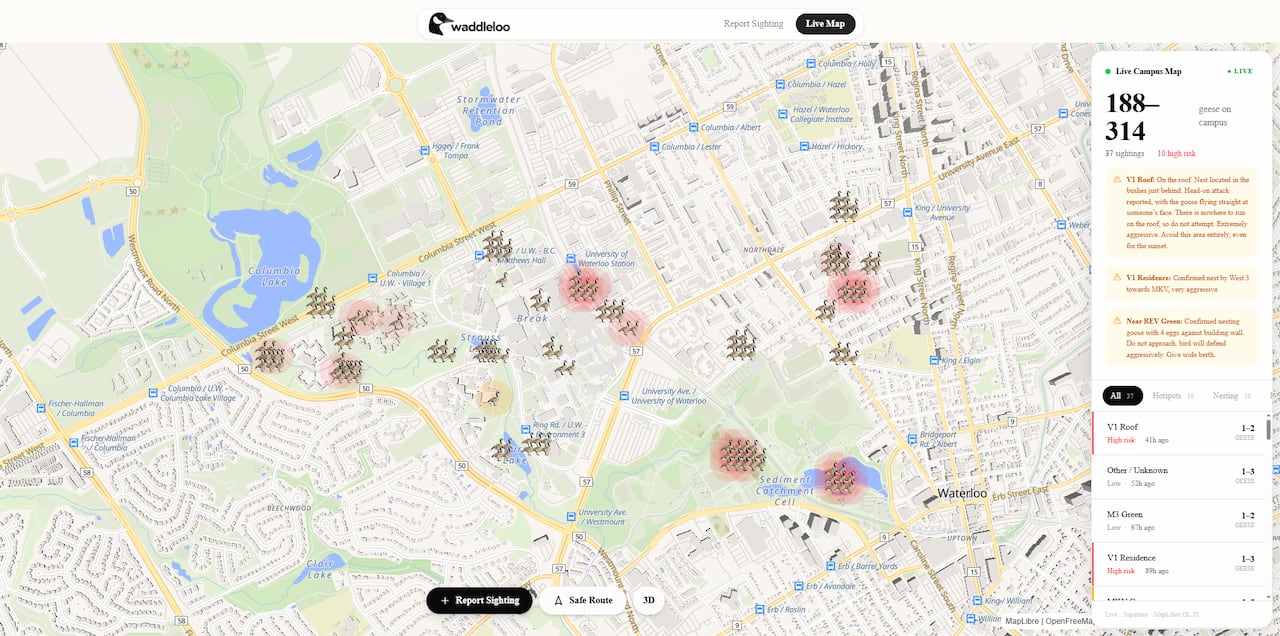The height and width of the screenshot is (636, 1280).
Task: Click the warning icon on the Near REV Green alert
Action: [1117, 321]
